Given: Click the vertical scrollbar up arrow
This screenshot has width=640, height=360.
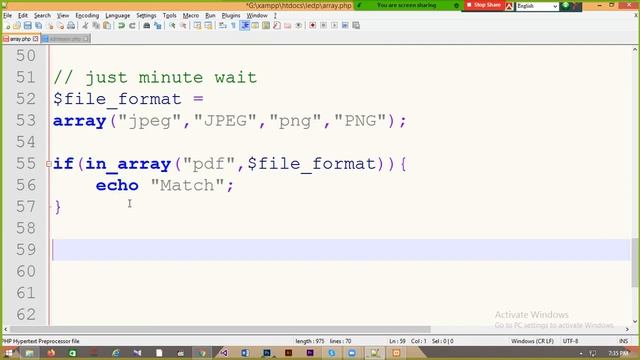Looking at the screenshot, I should click(x=635, y=49).
